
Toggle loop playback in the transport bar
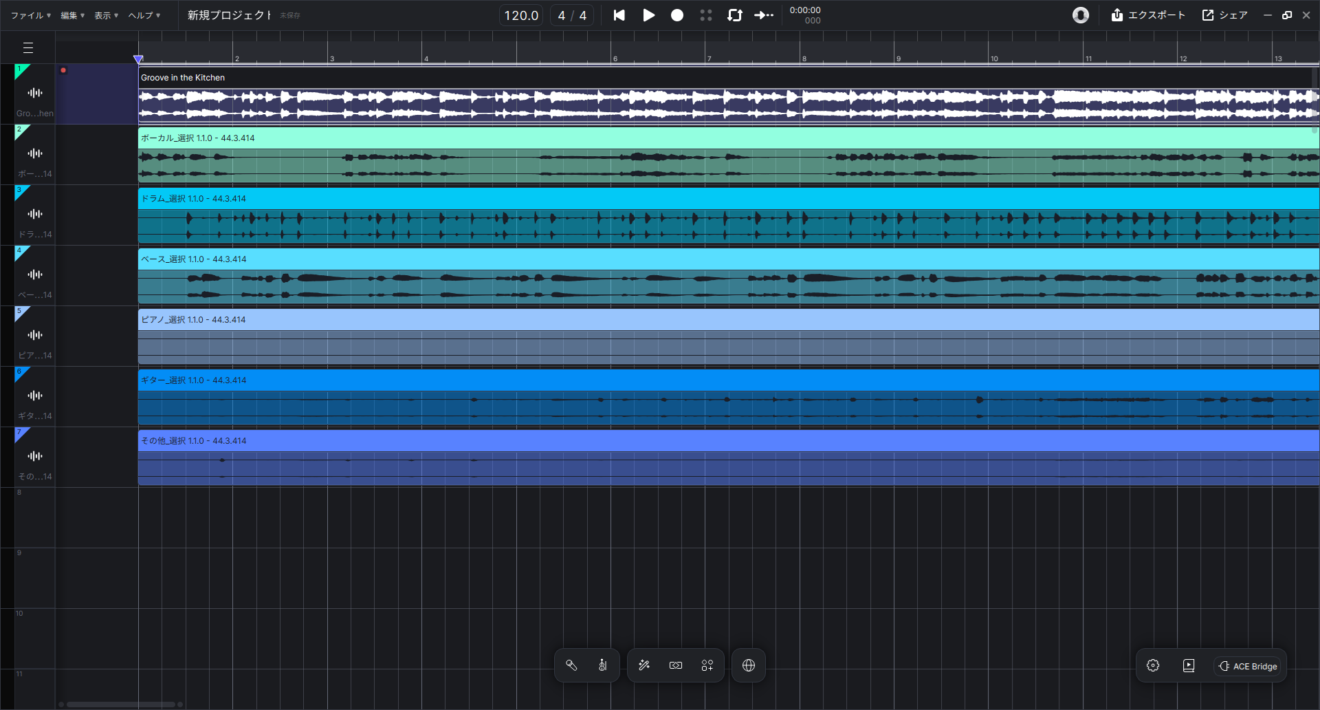pyautogui.click(x=735, y=15)
